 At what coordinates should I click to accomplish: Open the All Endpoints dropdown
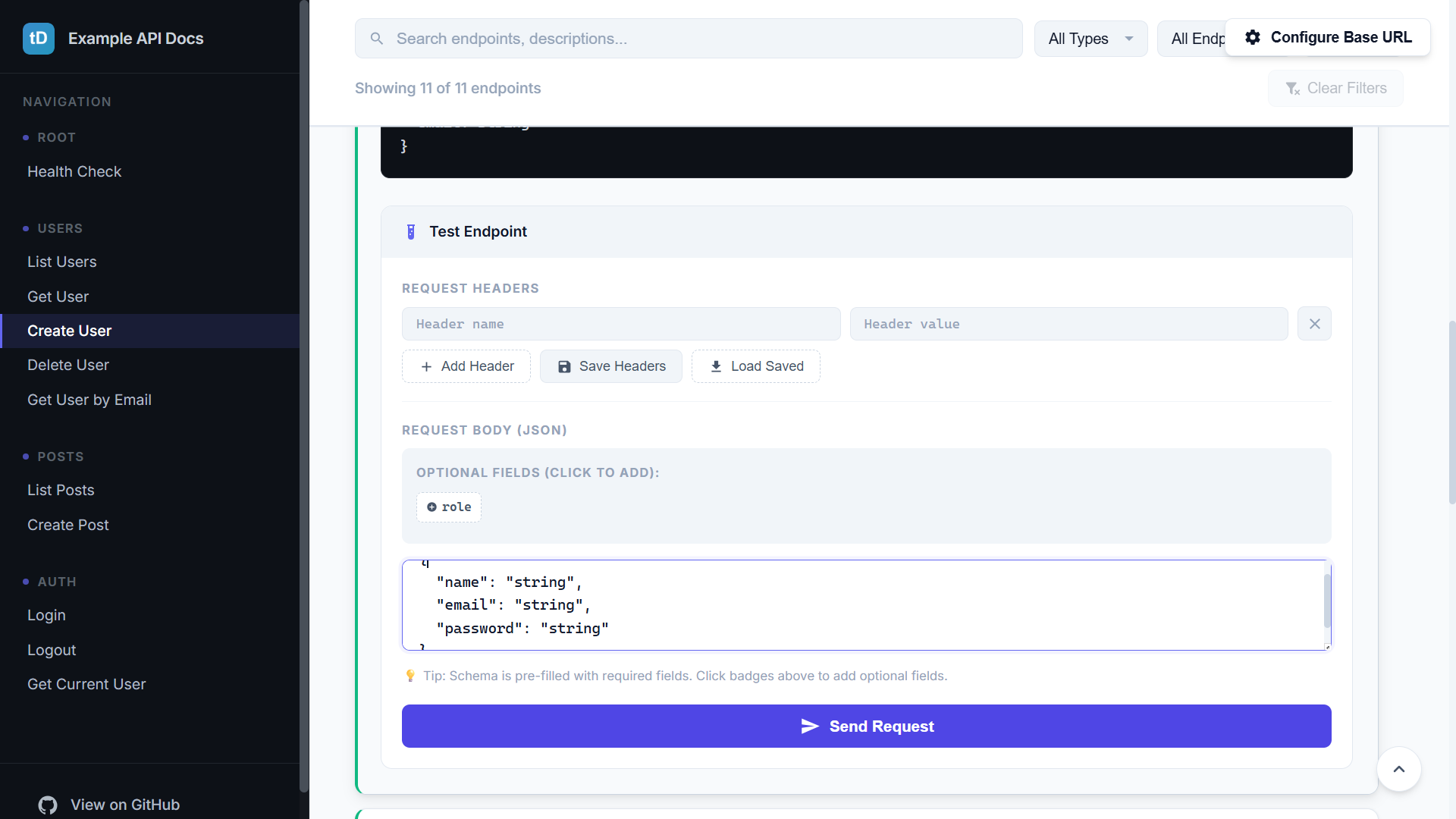click(x=1192, y=39)
